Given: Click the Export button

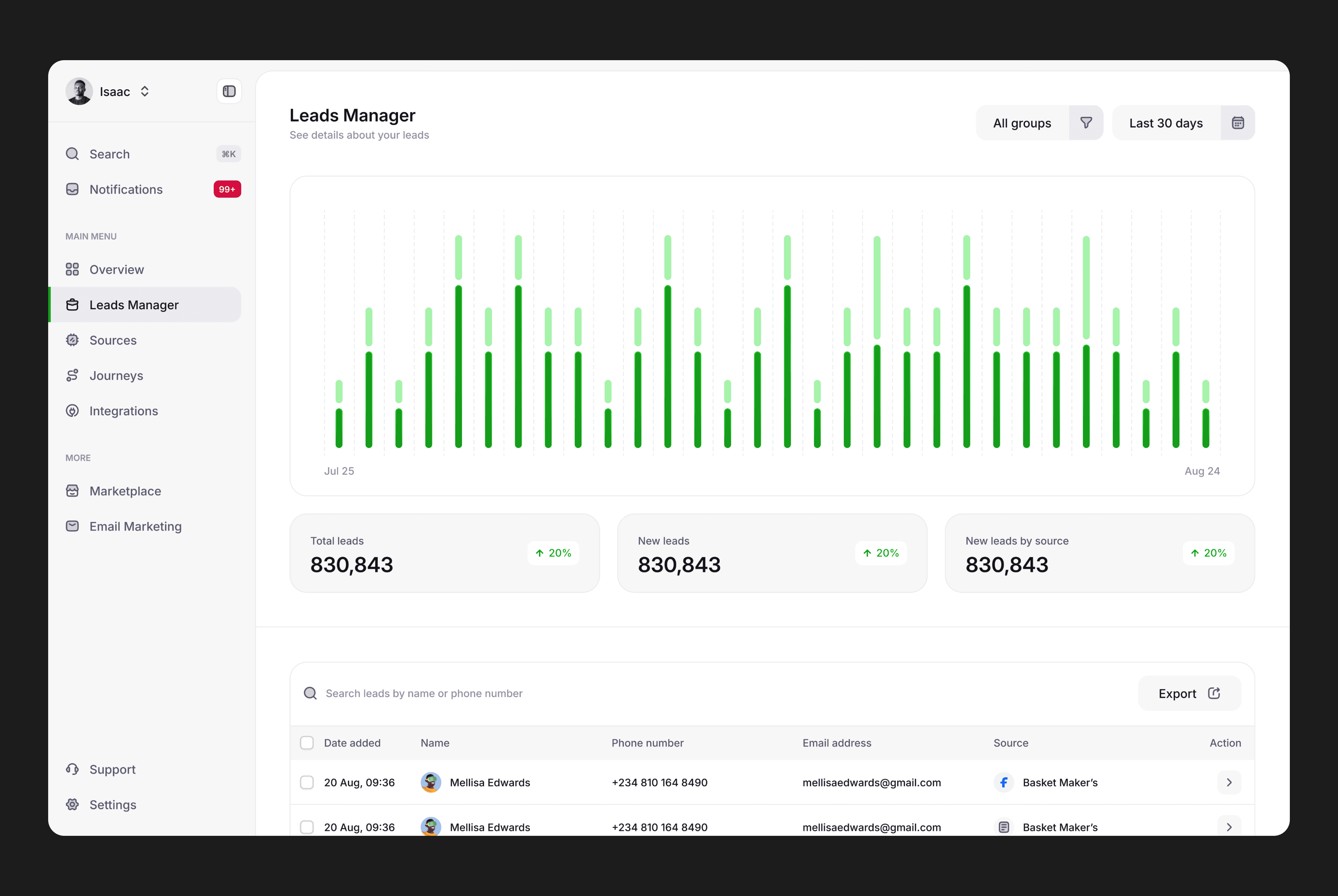Looking at the screenshot, I should tap(1189, 693).
